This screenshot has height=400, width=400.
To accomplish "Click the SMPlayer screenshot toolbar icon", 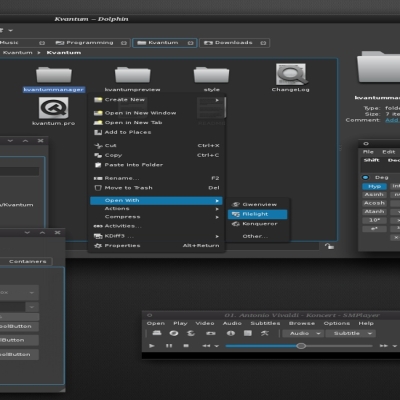I will click(211, 333).
